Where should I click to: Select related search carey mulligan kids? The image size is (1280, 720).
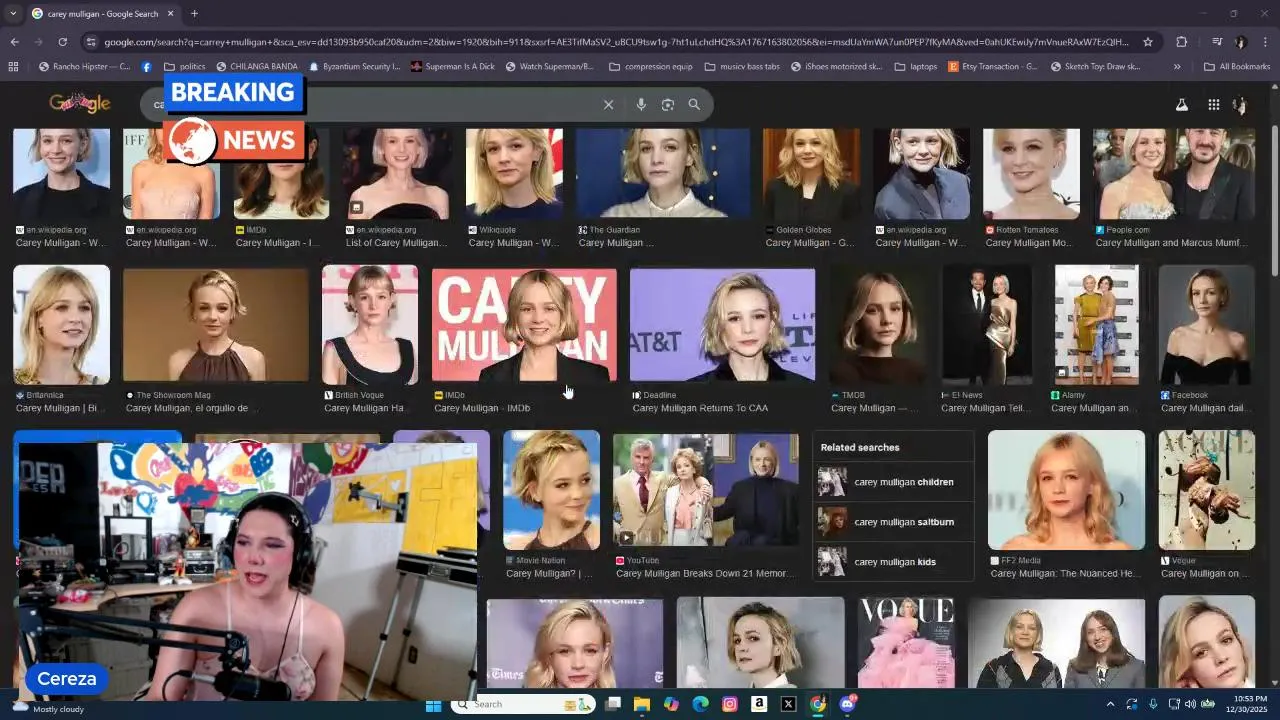click(x=894, y=562)
